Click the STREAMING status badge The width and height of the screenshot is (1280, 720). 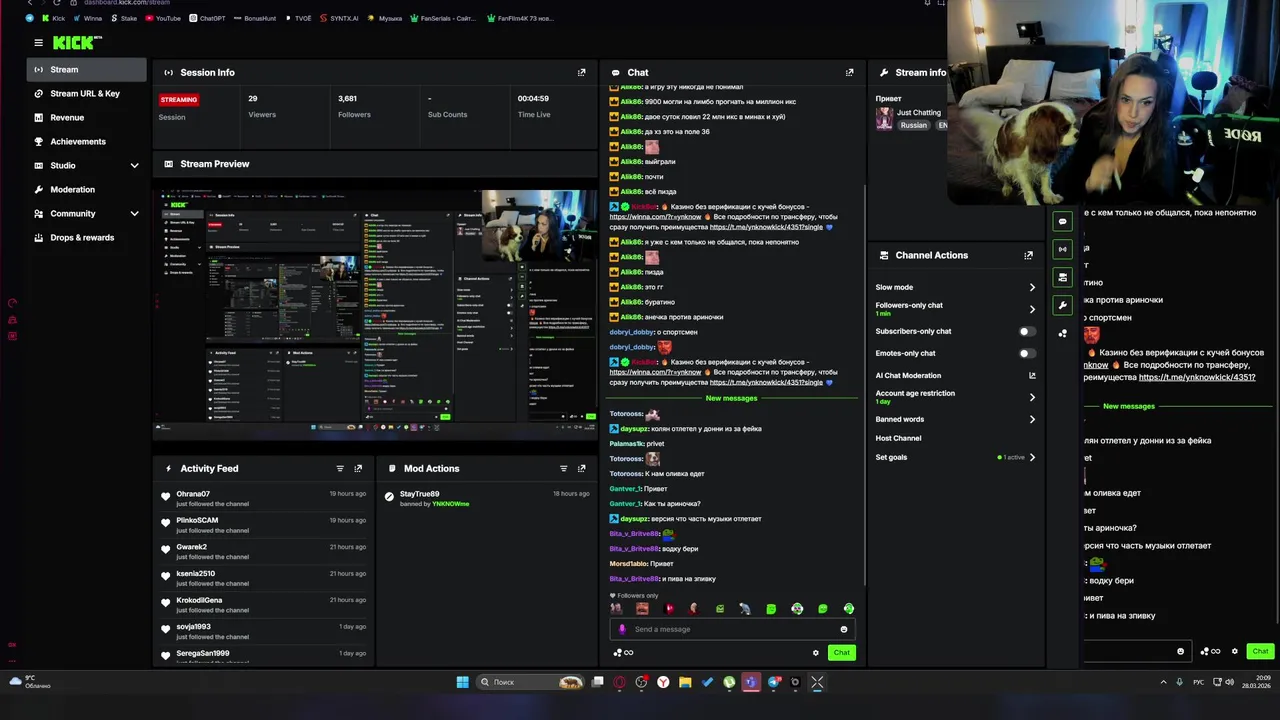[x=179, y=99]
